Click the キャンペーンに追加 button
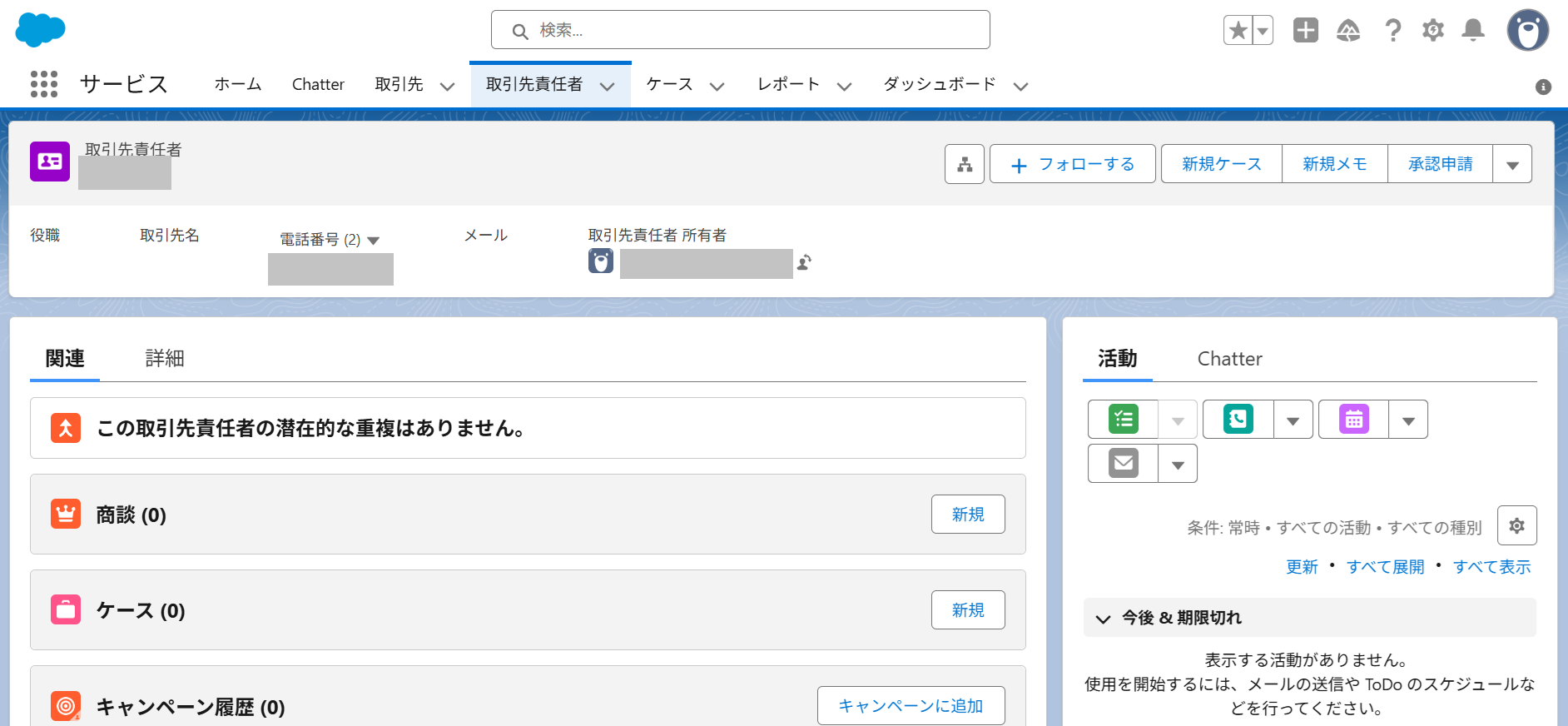The image size is (1568, 726). pyautogui.click(x=911, y=705)
